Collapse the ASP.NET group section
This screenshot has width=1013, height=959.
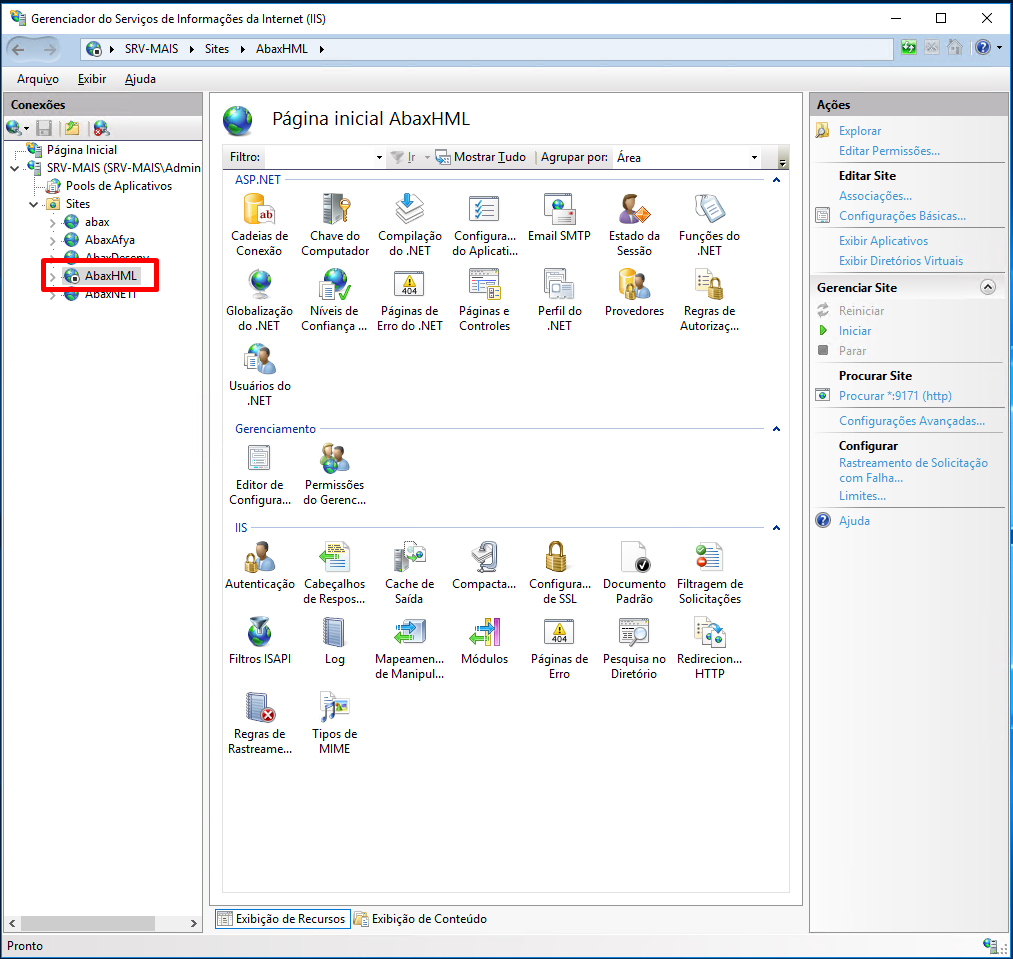[x=775, y=180]
